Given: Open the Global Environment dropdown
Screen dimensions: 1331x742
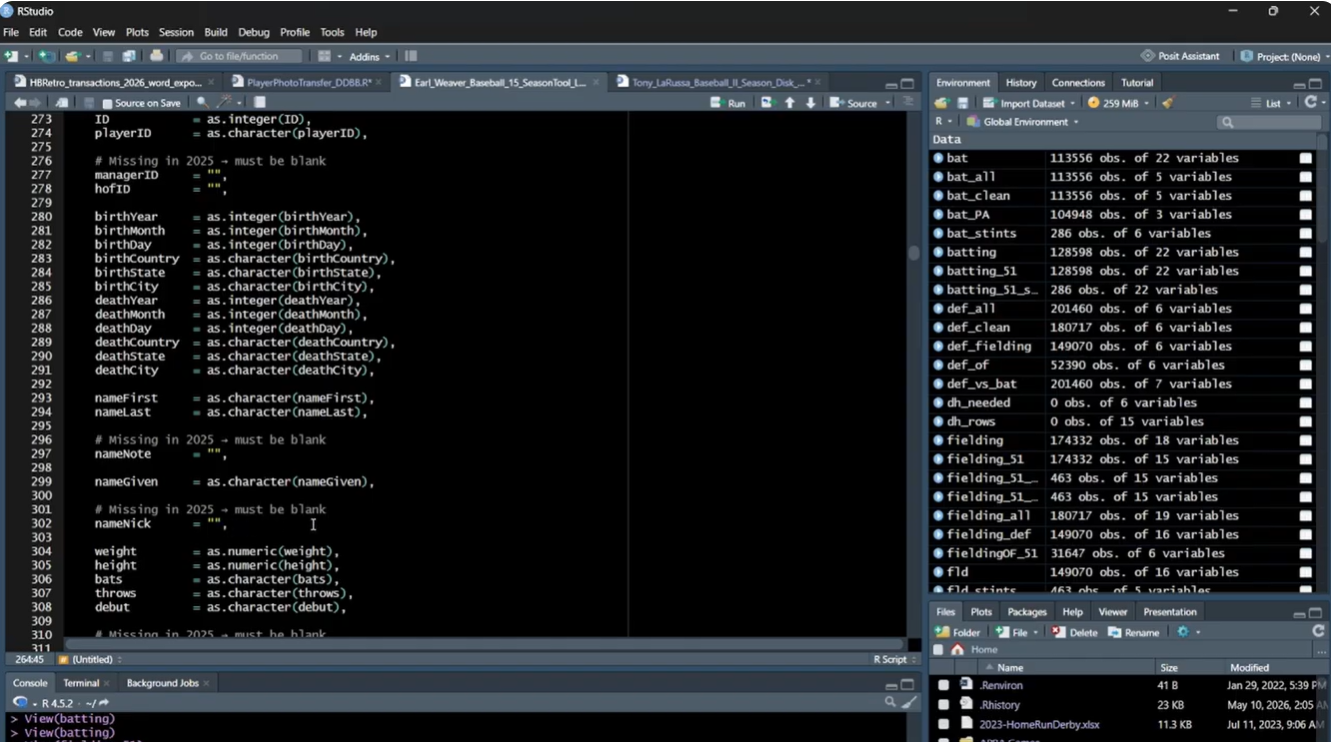Looking at the screenshot, I should 1022,122.
